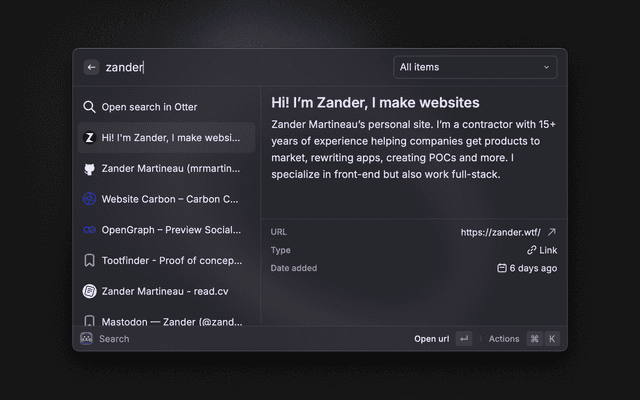The height and width of the screenshot is (400, 640).
Task: Click the Z favicon icon
Action: click(x=89, y=138)
